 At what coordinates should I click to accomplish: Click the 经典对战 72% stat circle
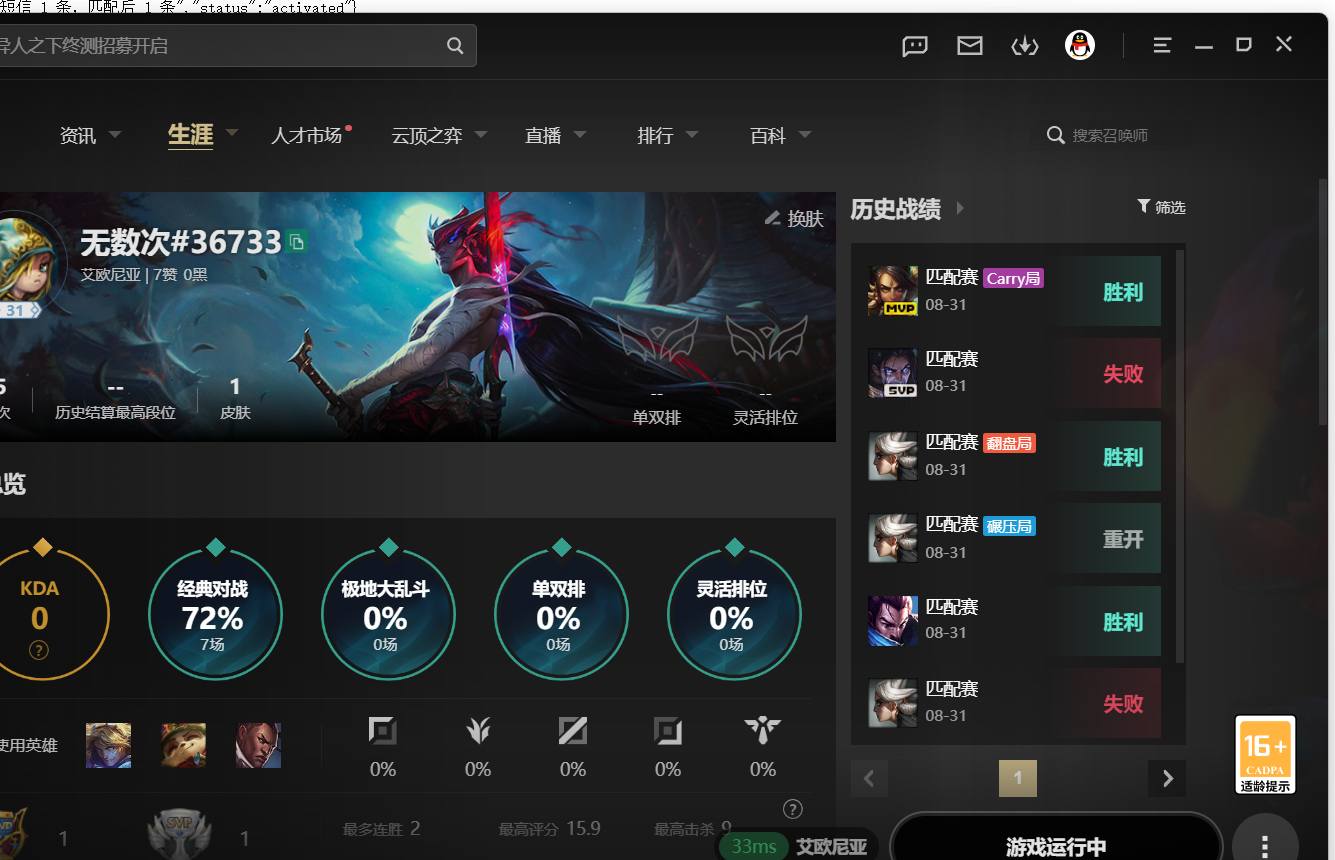click(215, 612)
